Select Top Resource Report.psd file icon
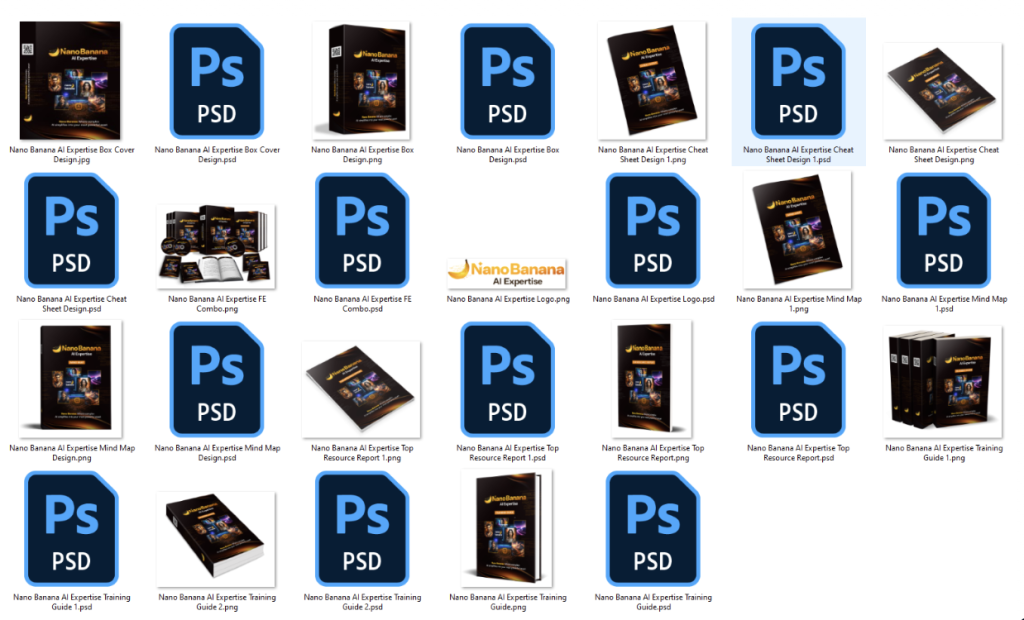This screenshot has height=620, width=1024. point(798,379)
